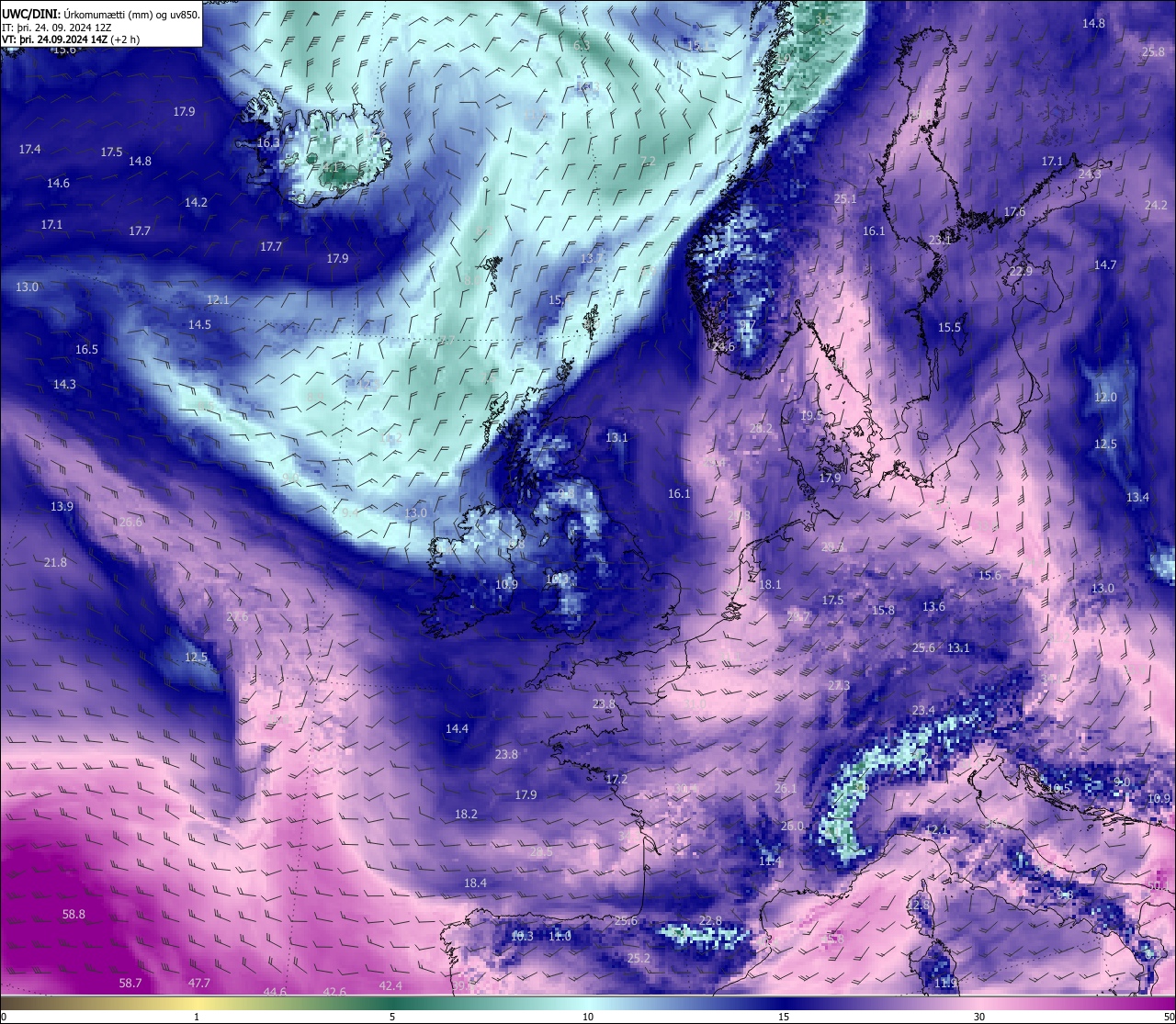Click the 58.7 value near the bottom

pyautogui.click(x=130, y=983)
